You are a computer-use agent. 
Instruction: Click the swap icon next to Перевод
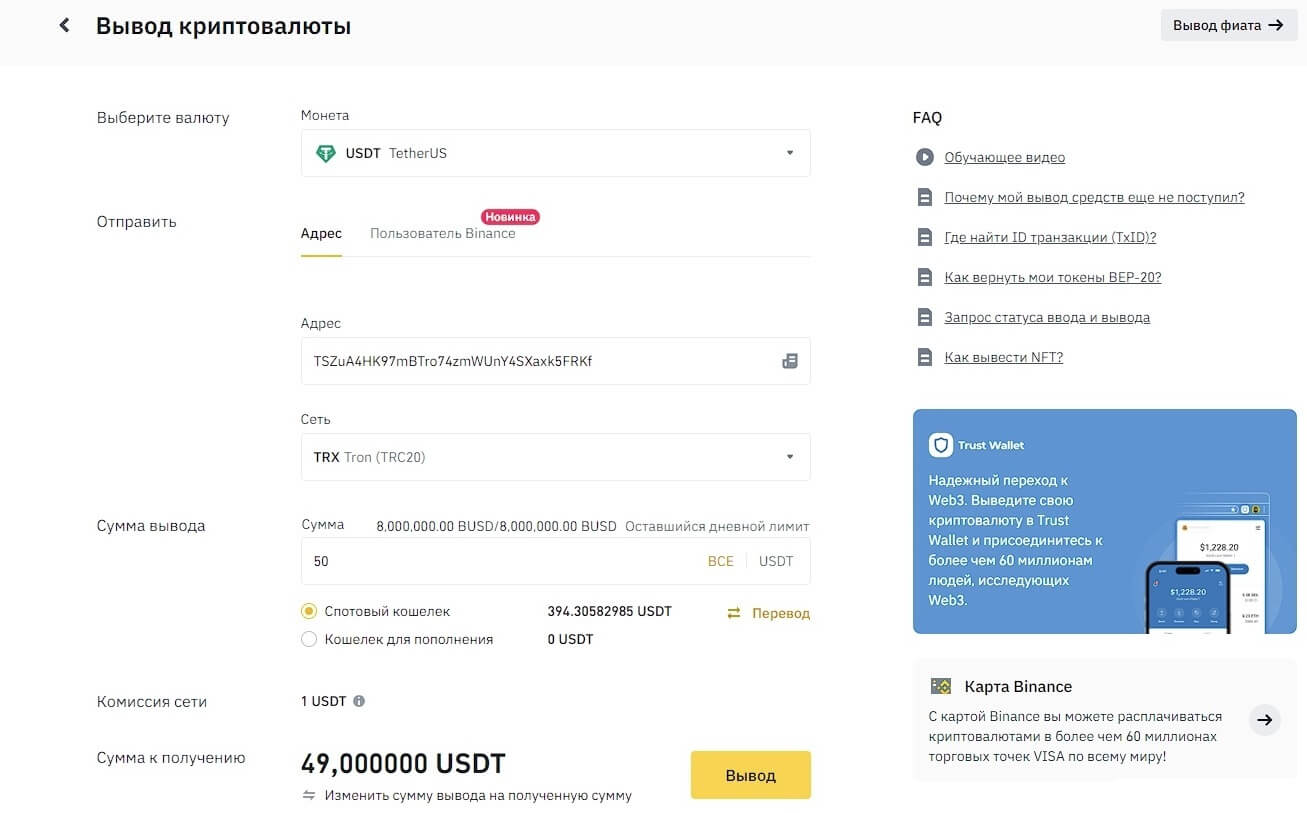(x=734, y=613)
